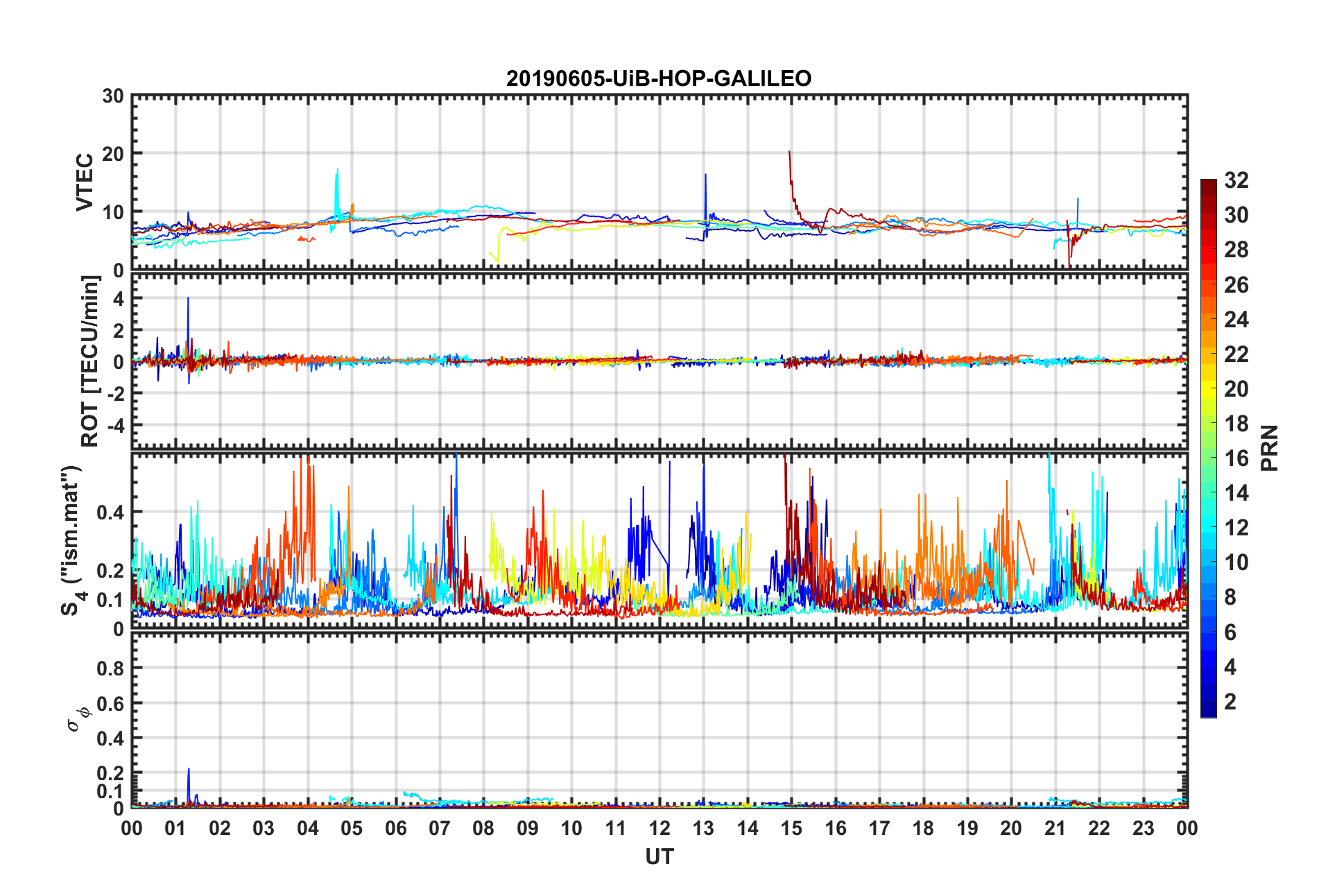Select the VTEC y-axis label
1319x896 pixels.
click(x=85, y=182)
